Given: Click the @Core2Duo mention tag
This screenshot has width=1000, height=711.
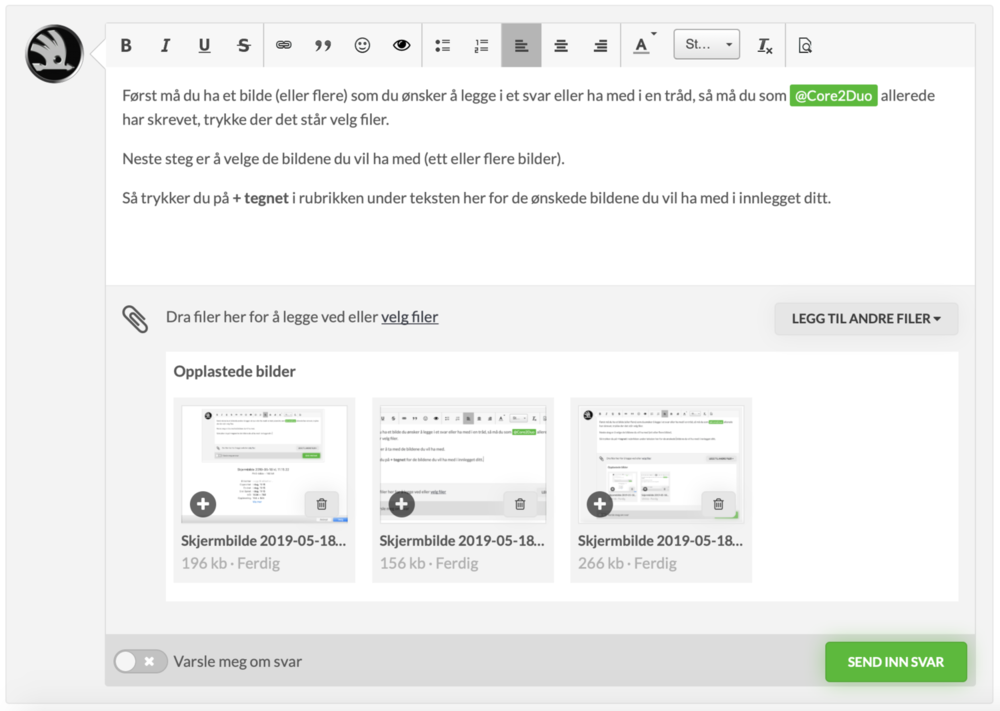Looking at the screenshot, I should (833, 97).
